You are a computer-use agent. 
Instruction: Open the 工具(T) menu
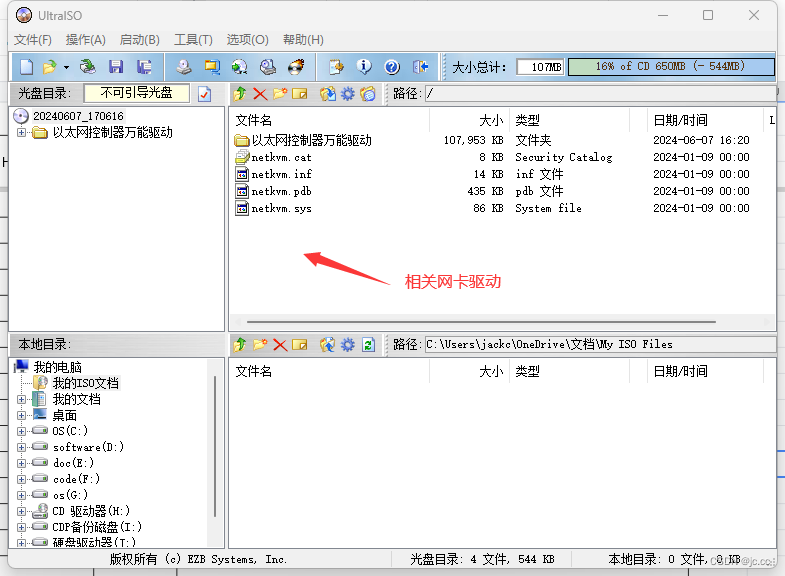(x=193, y=40)
